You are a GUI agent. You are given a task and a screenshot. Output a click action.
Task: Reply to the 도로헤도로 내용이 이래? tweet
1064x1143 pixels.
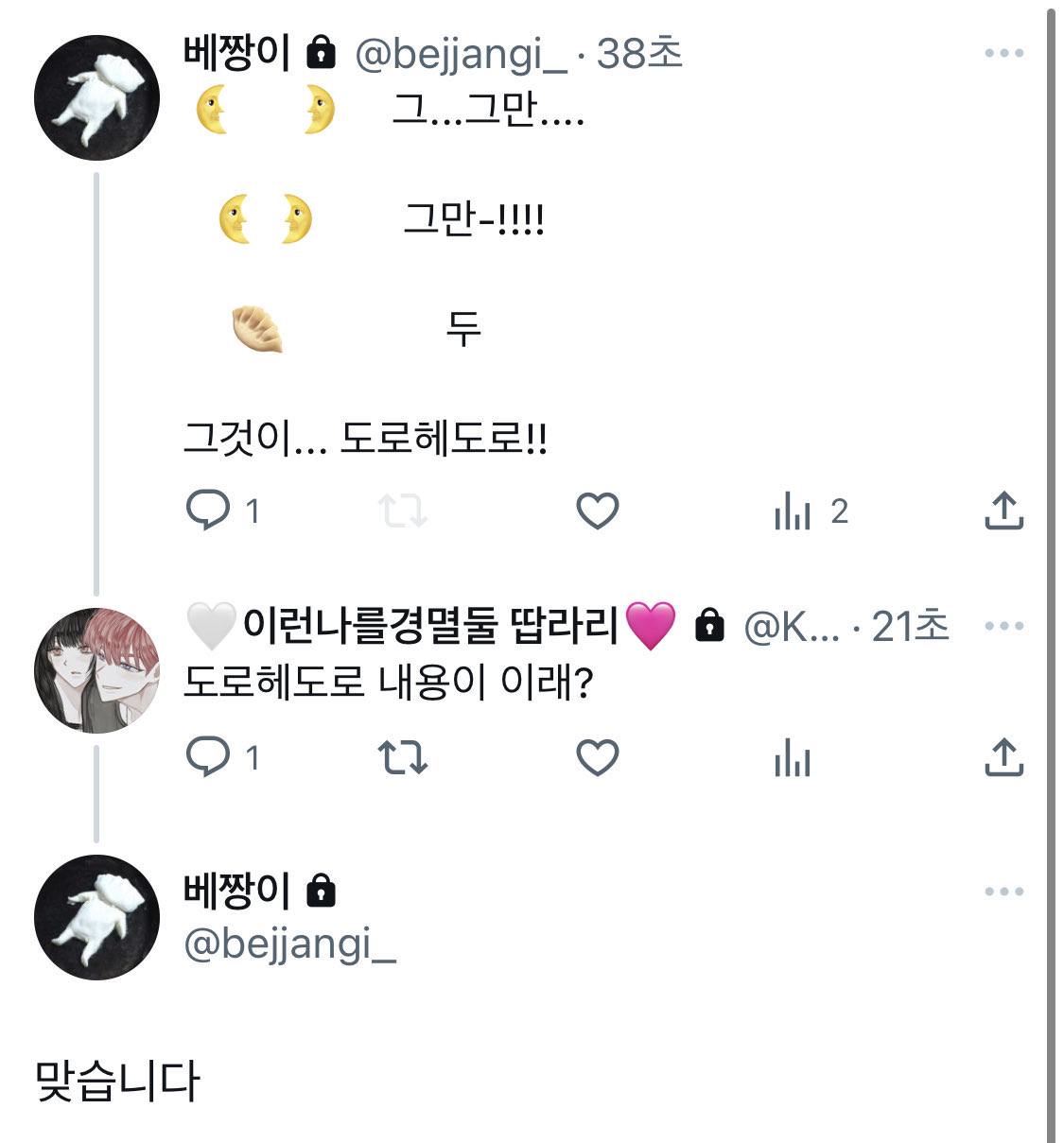coord(209,757)
